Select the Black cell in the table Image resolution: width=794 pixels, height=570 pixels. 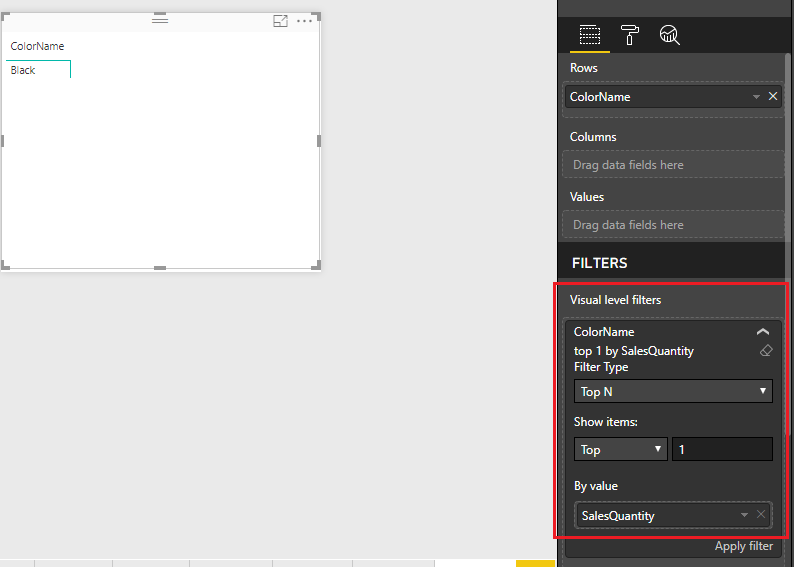coord(38,70)
